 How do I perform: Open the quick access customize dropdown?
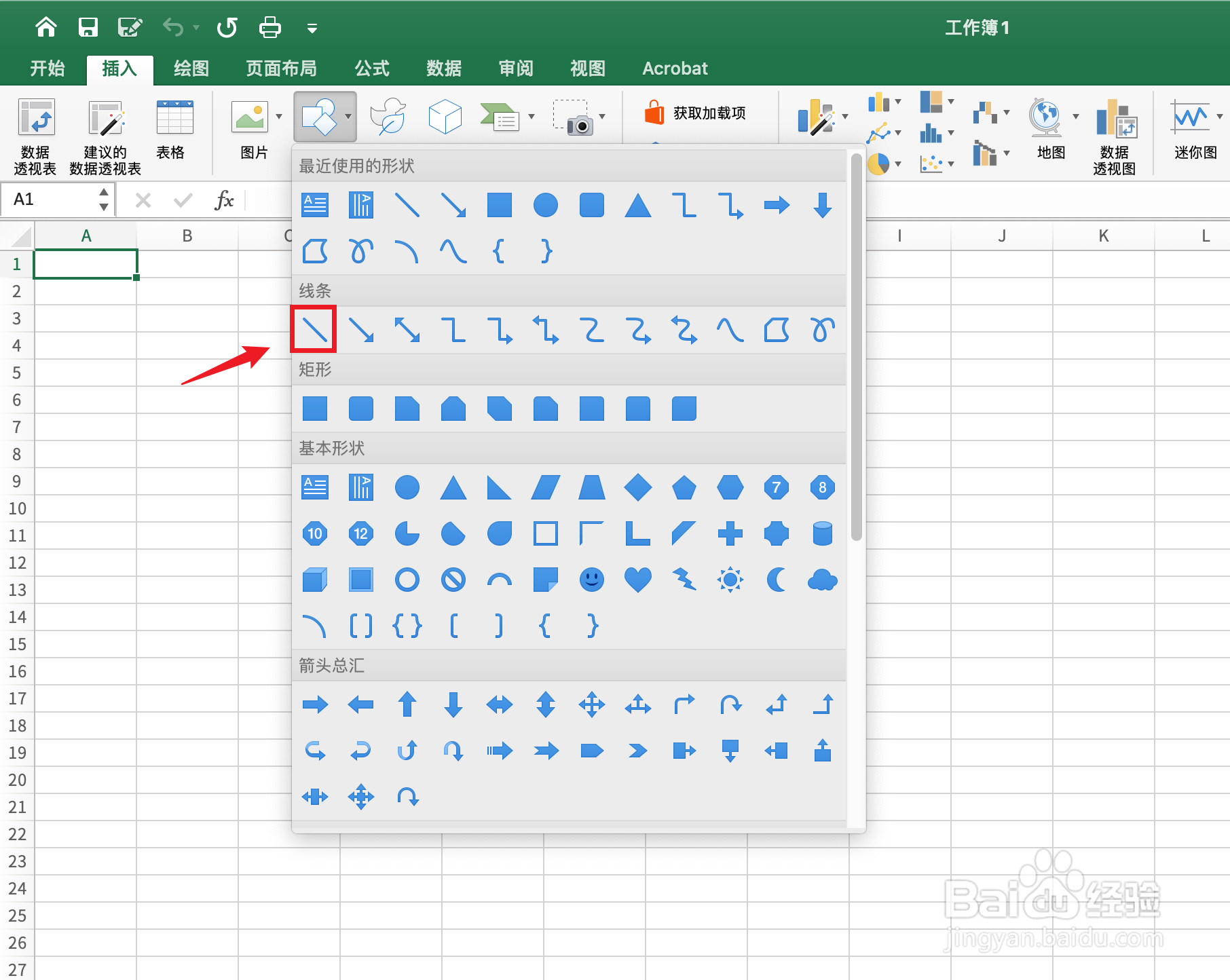click(312, 28)
